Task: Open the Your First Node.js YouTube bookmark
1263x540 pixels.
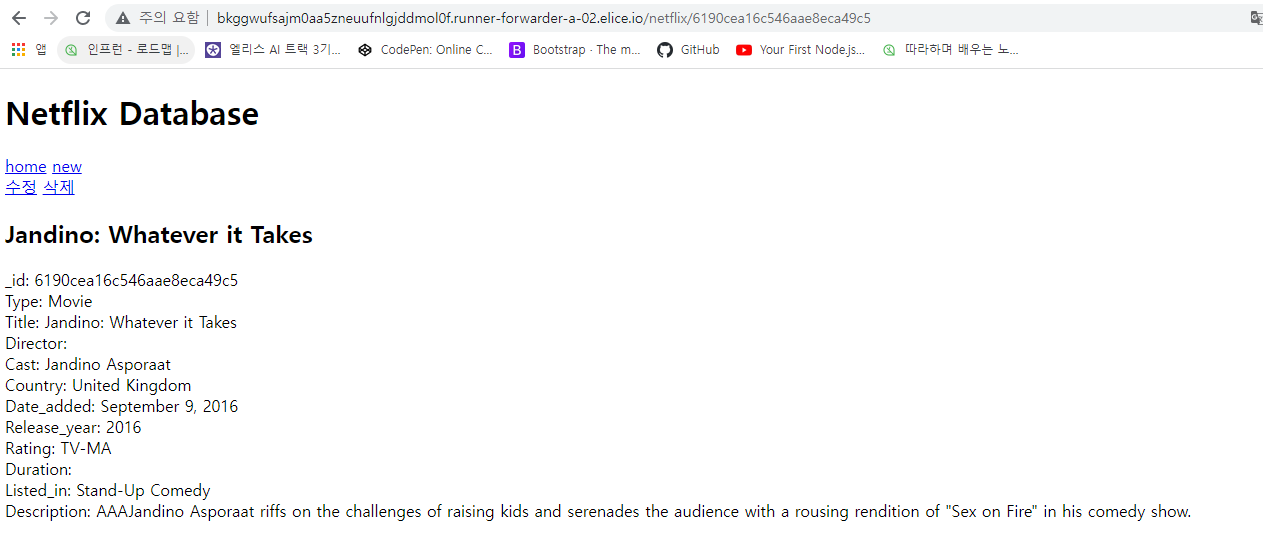Action: pos(800,50)
